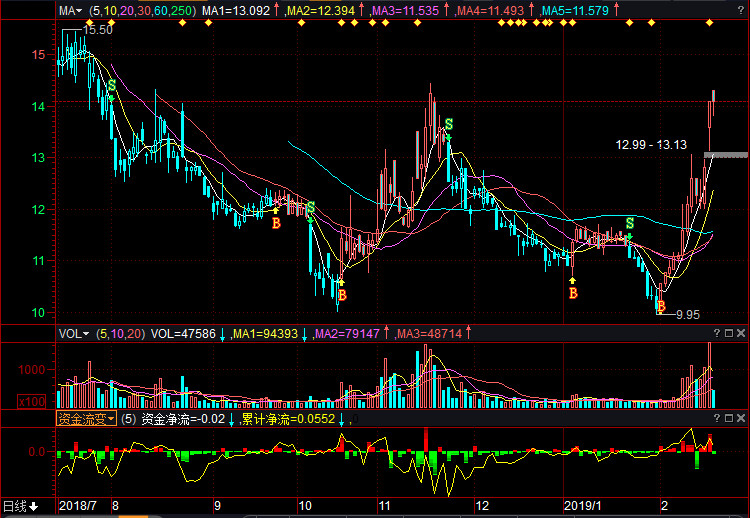This screenshot has width=750, height=518.
Task: Open the 日线 period selector
Action: 19,507
